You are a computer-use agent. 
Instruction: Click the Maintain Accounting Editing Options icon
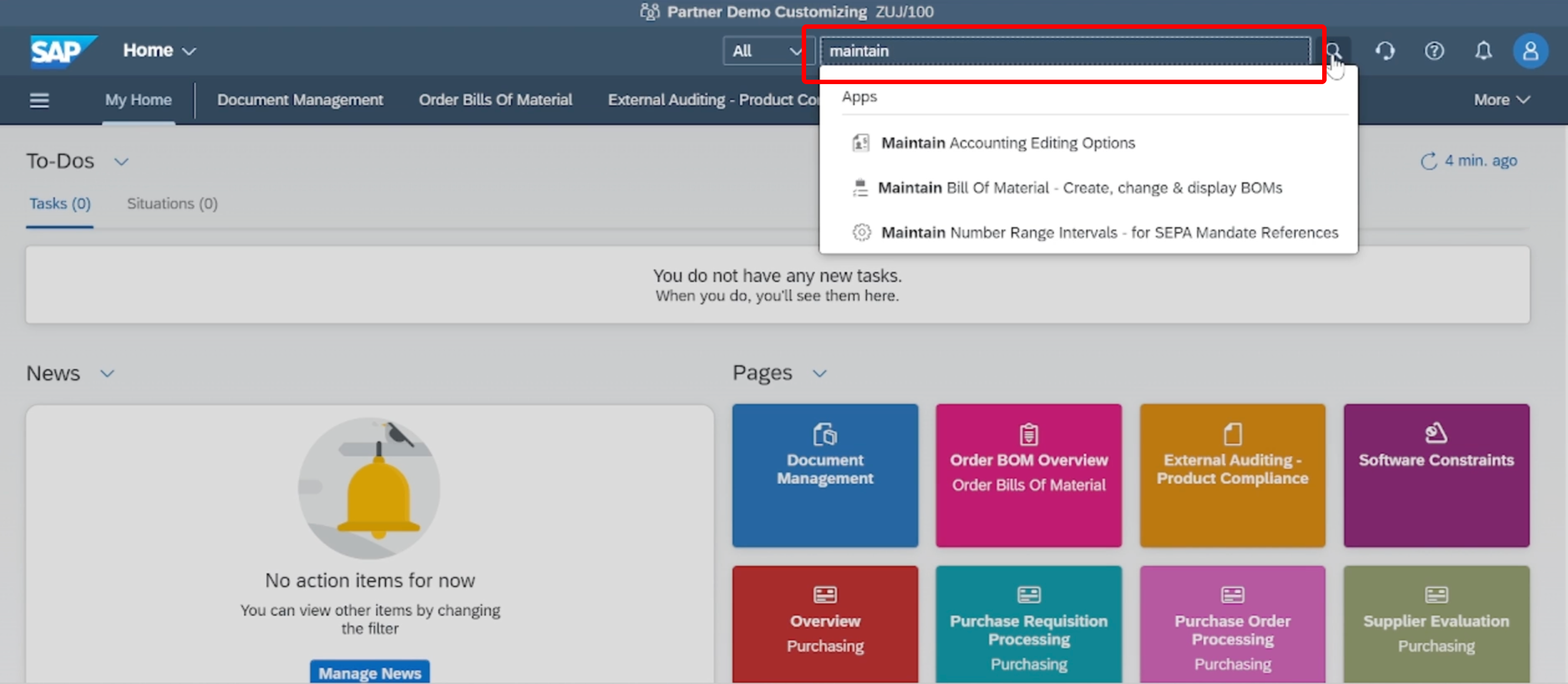click(861, 143)
